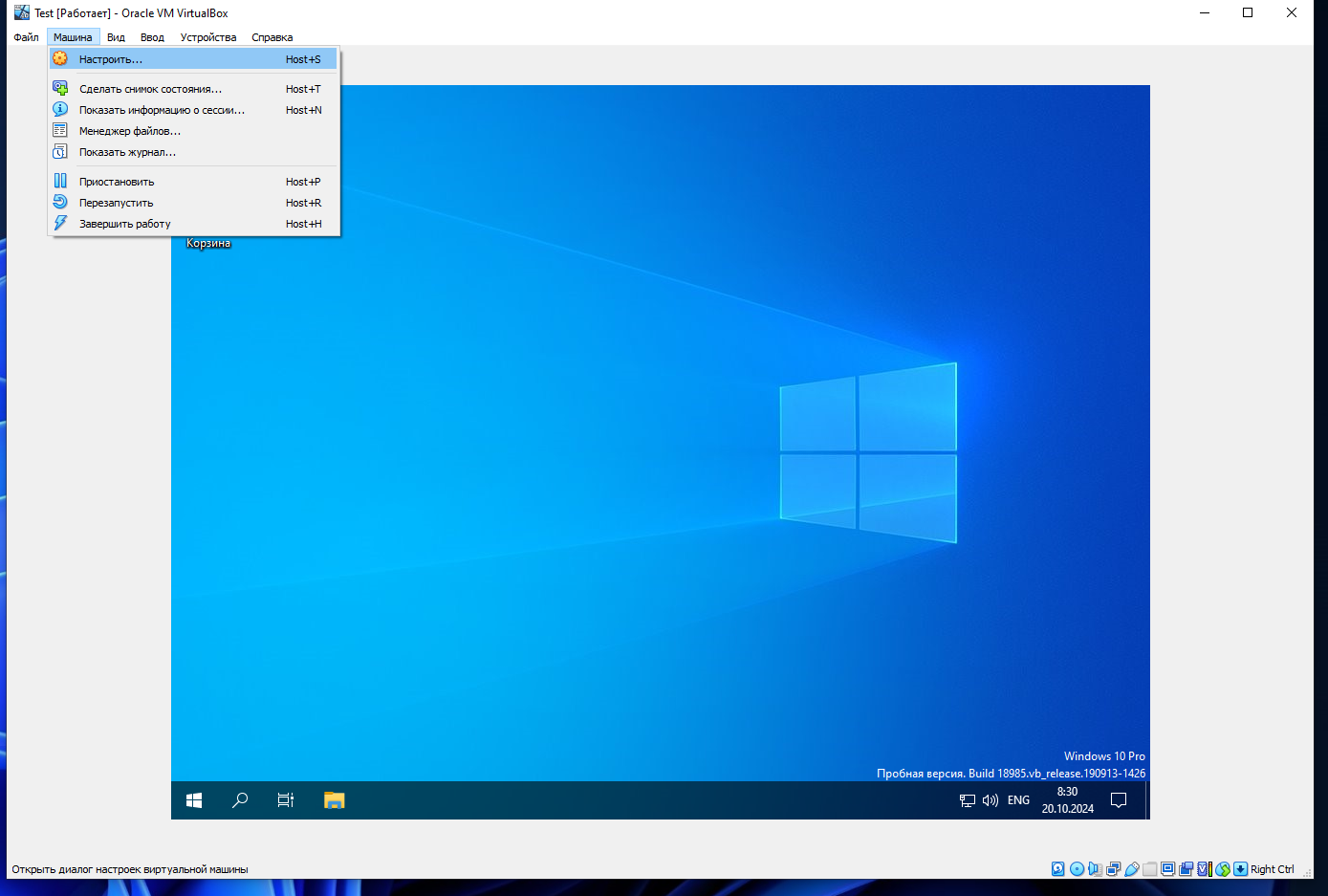The width and height of the screenshot is (1328, 896).
Task: Click the guest clock showing 8:30
Action: click(1068, 800)
